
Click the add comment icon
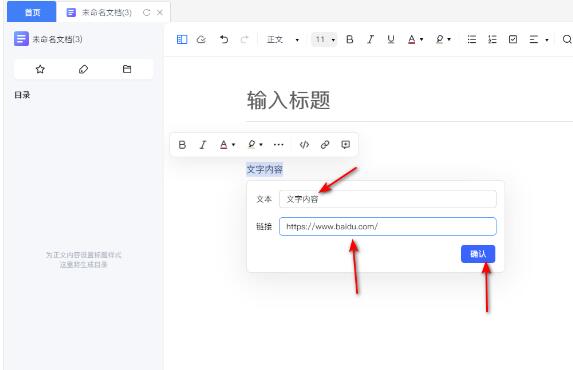pyautogui.click(x=345, y=145)
